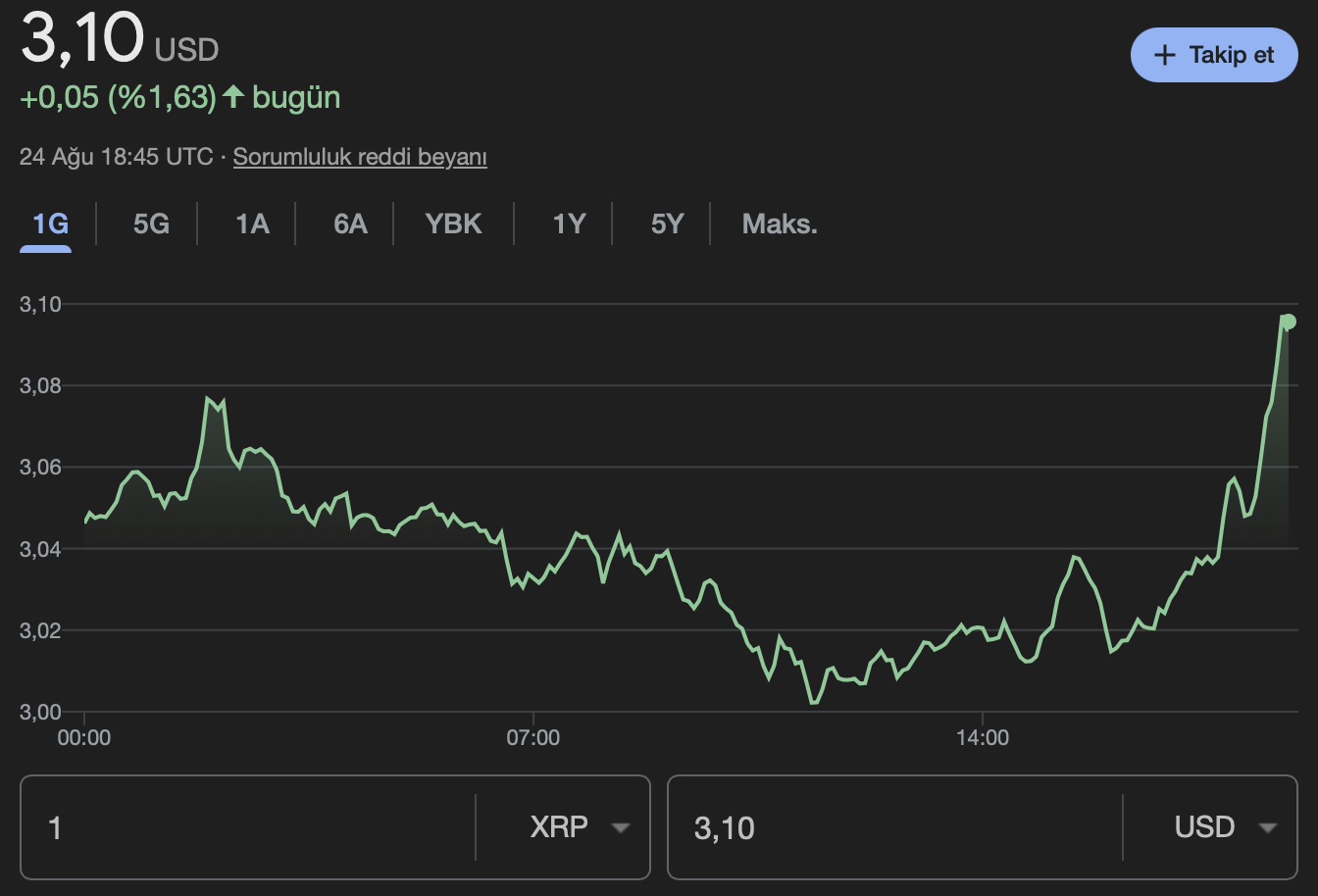Switch to the 1A monthly tab
The image size is (1318, 896).
coord(252,224)
